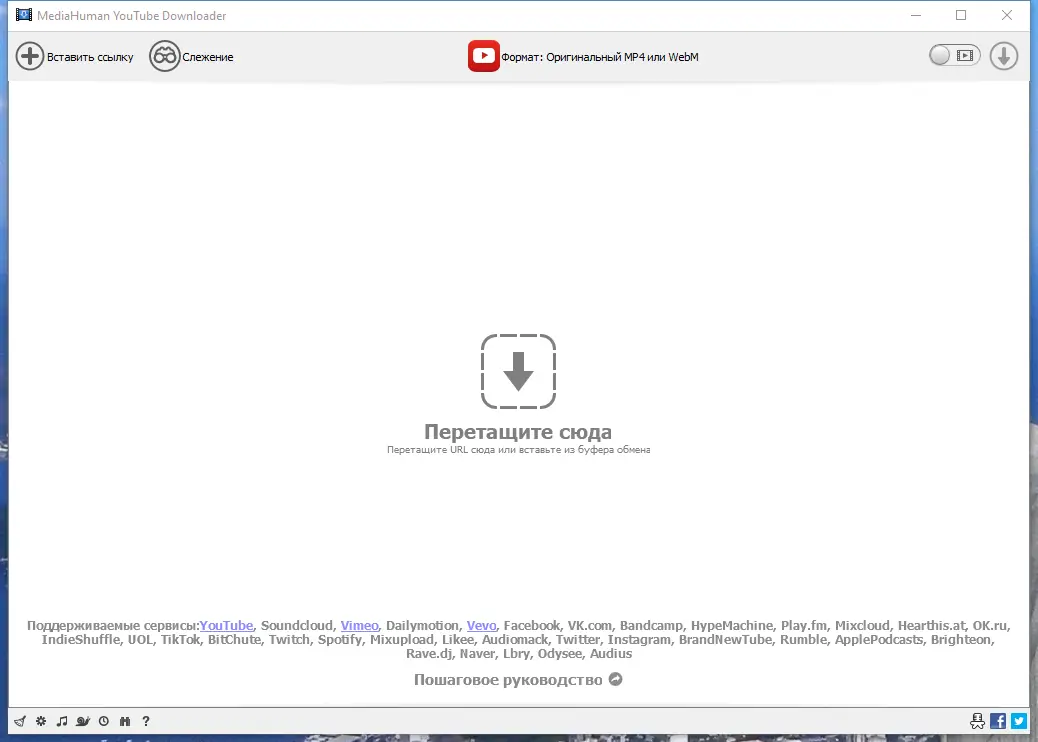Click the start all downloads arrow button

click(1004, 56)
